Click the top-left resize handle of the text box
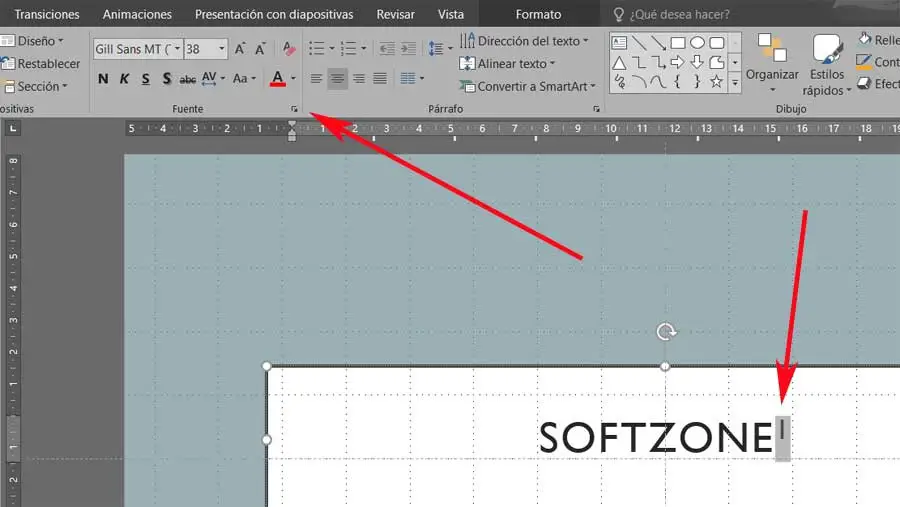Image resolution: width=900 pixels, height=507 pixels. pyautogui.click(x=266, y=366)
